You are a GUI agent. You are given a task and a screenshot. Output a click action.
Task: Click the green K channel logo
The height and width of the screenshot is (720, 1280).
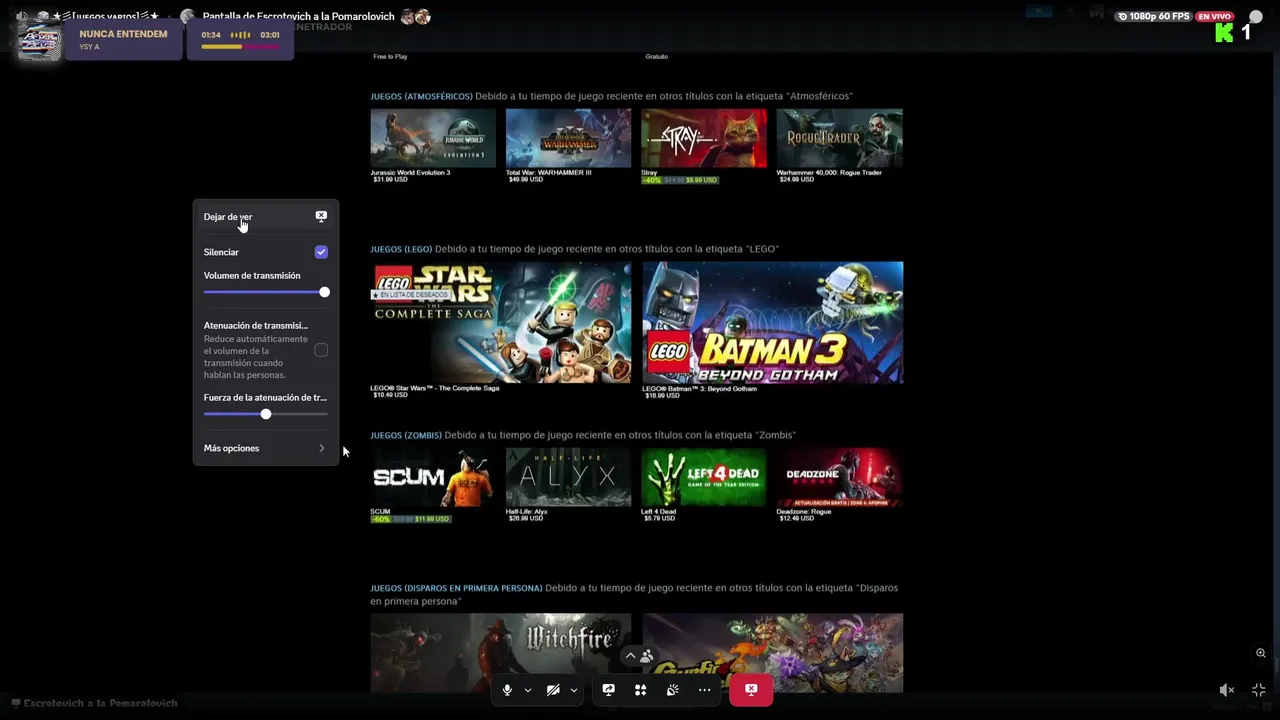click(1224, 33)
